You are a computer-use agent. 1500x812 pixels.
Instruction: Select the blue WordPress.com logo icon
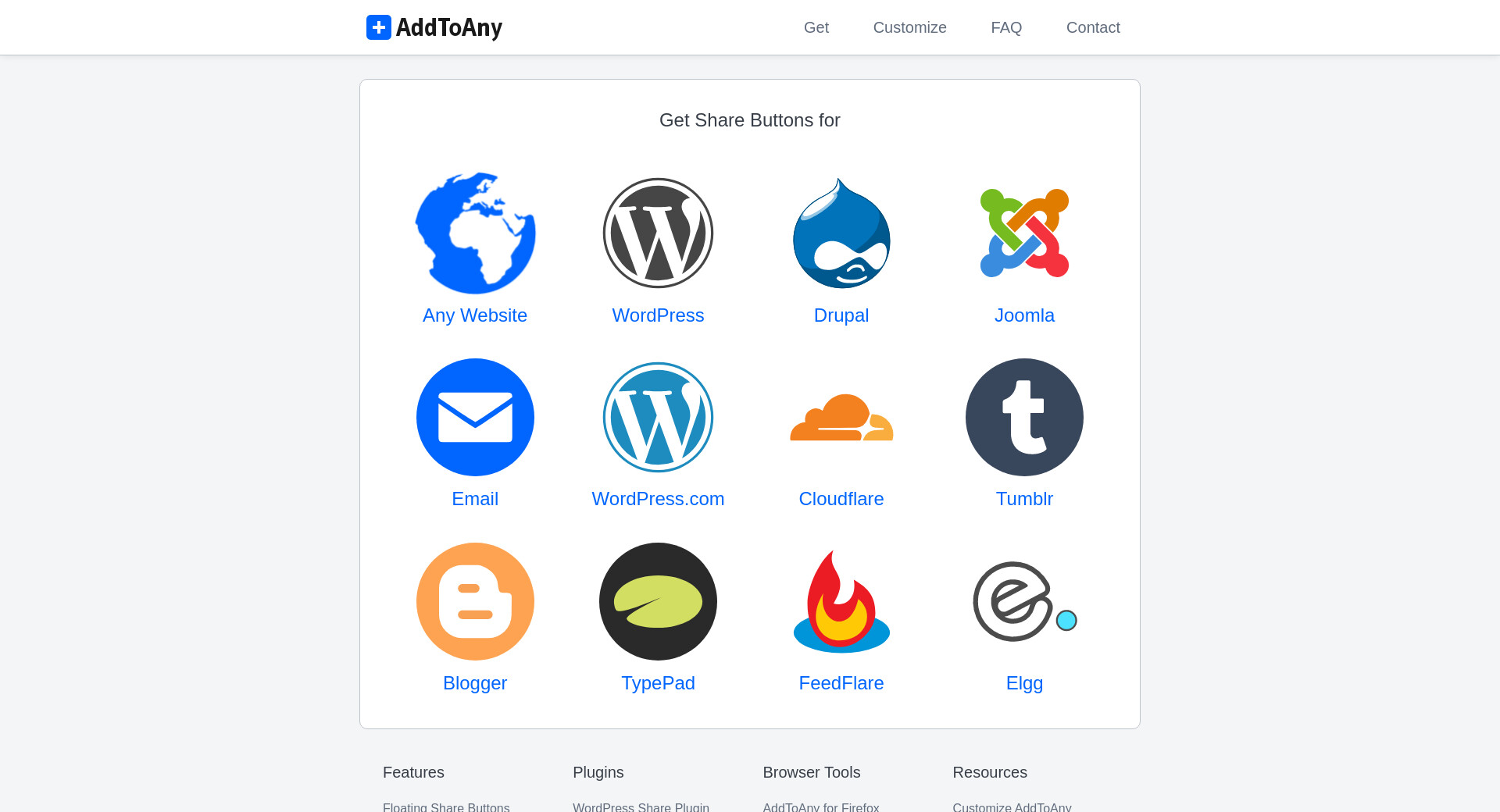pyautogui.click(x=658, y=417)
